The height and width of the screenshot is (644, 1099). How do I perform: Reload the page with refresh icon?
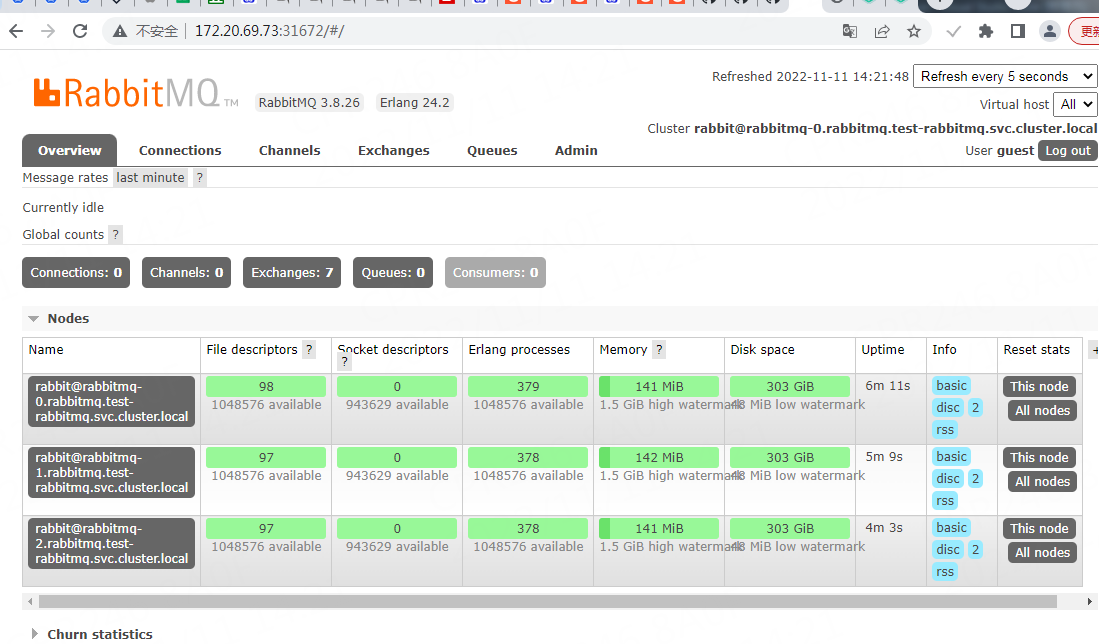80,31
